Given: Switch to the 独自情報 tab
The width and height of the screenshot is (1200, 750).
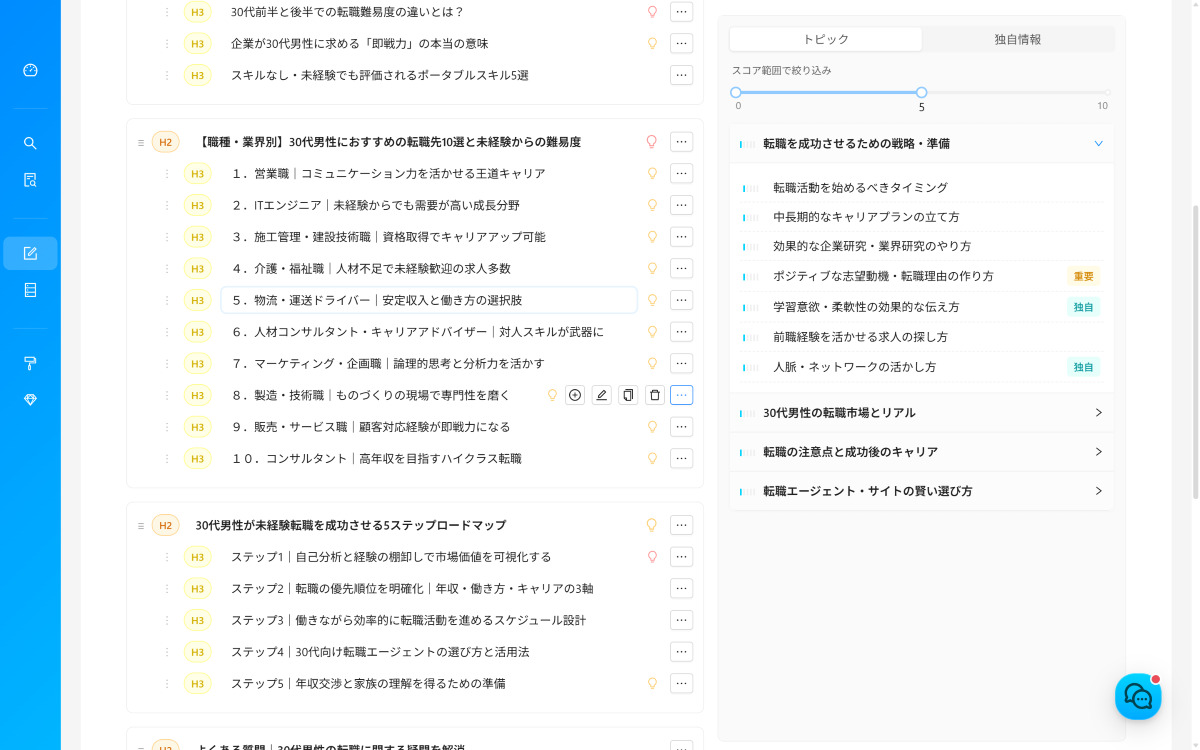Looking at the screenshot, I should pyautogui.click(x=1016, y=38).
